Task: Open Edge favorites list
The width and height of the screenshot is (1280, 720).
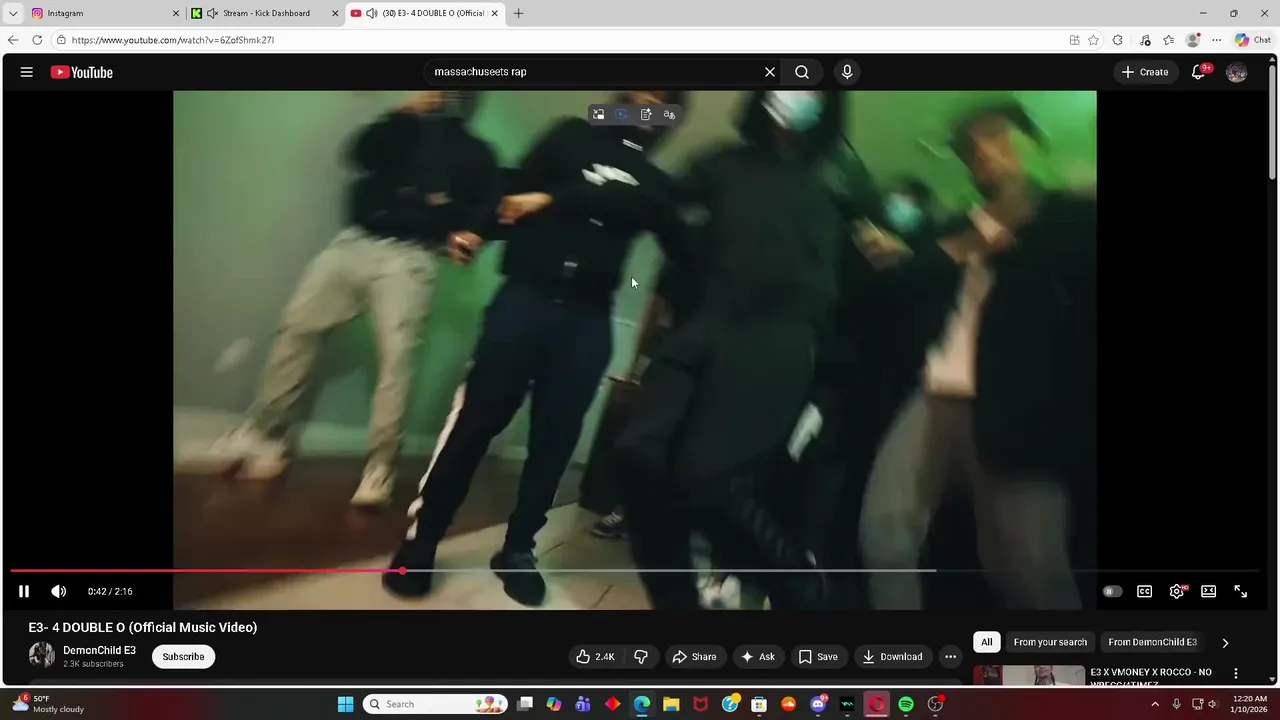Action: point(1168,40)
